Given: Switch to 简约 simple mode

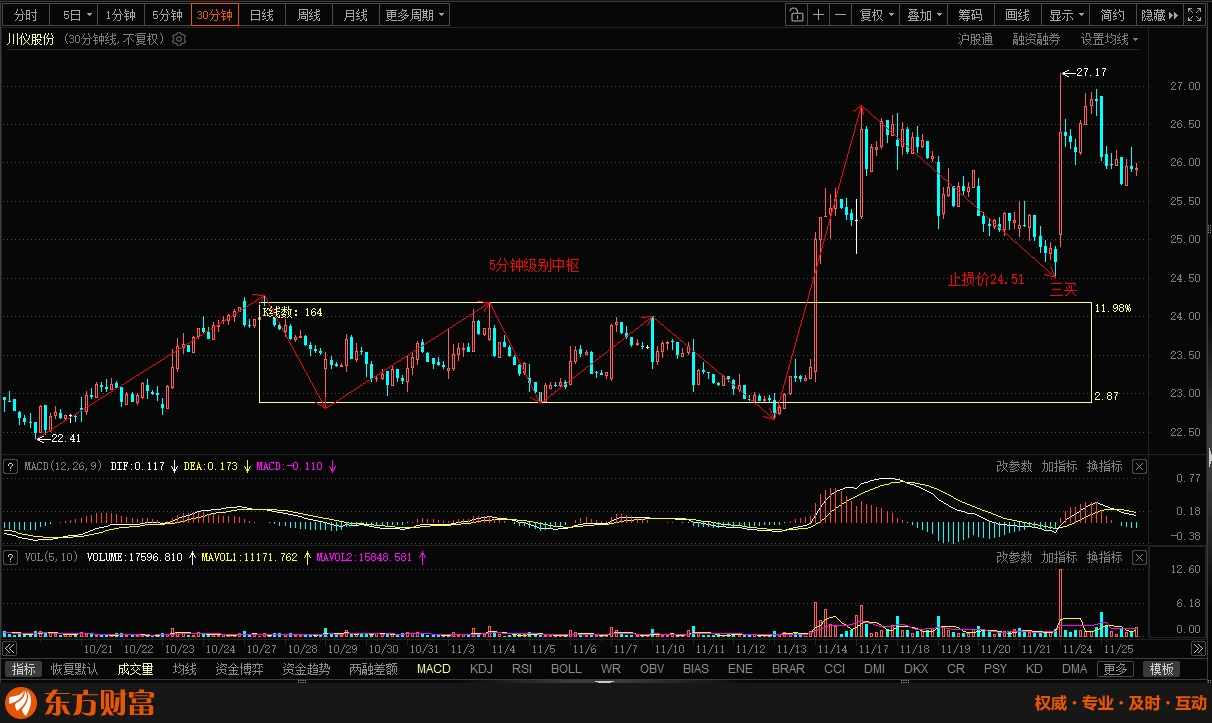Looking at the screenshot, I should [1112, 15].
